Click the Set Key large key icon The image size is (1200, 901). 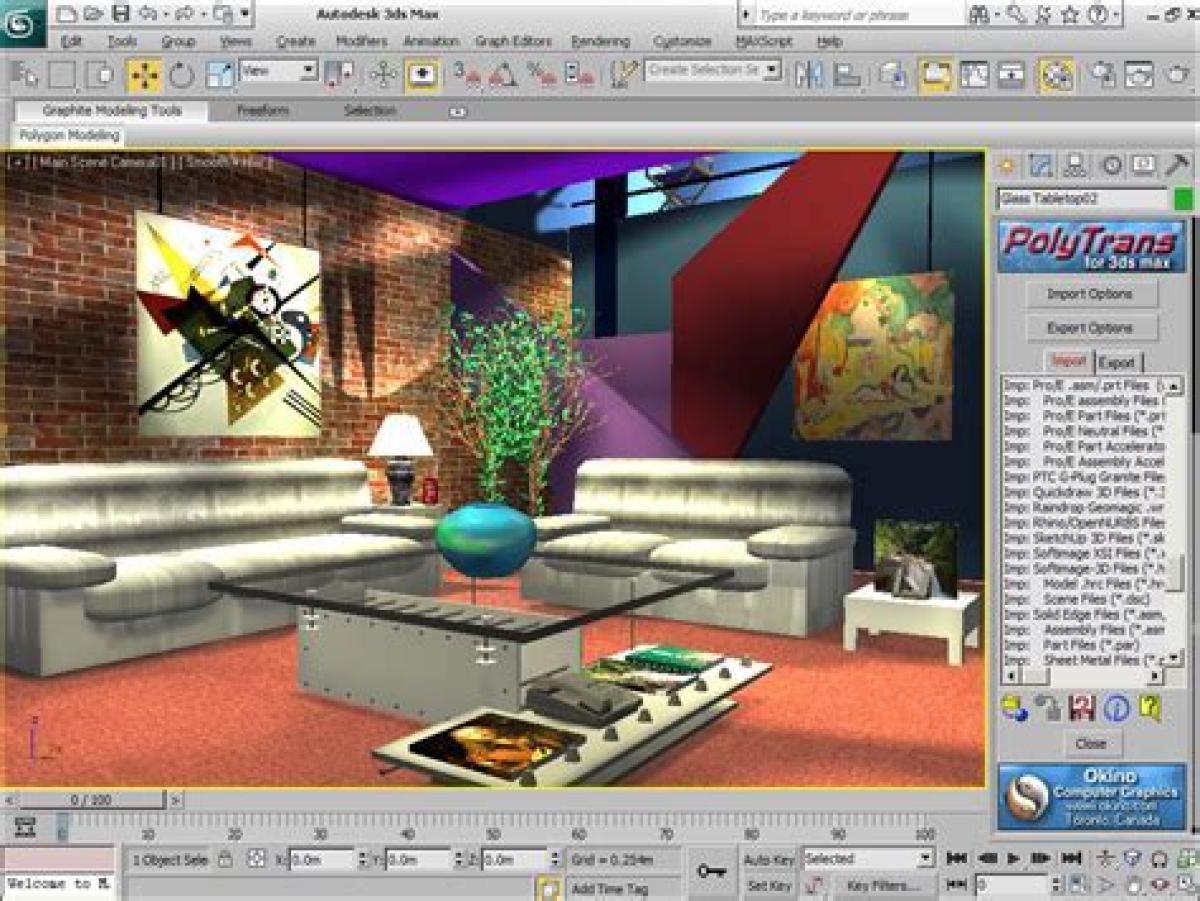point(711,871)
